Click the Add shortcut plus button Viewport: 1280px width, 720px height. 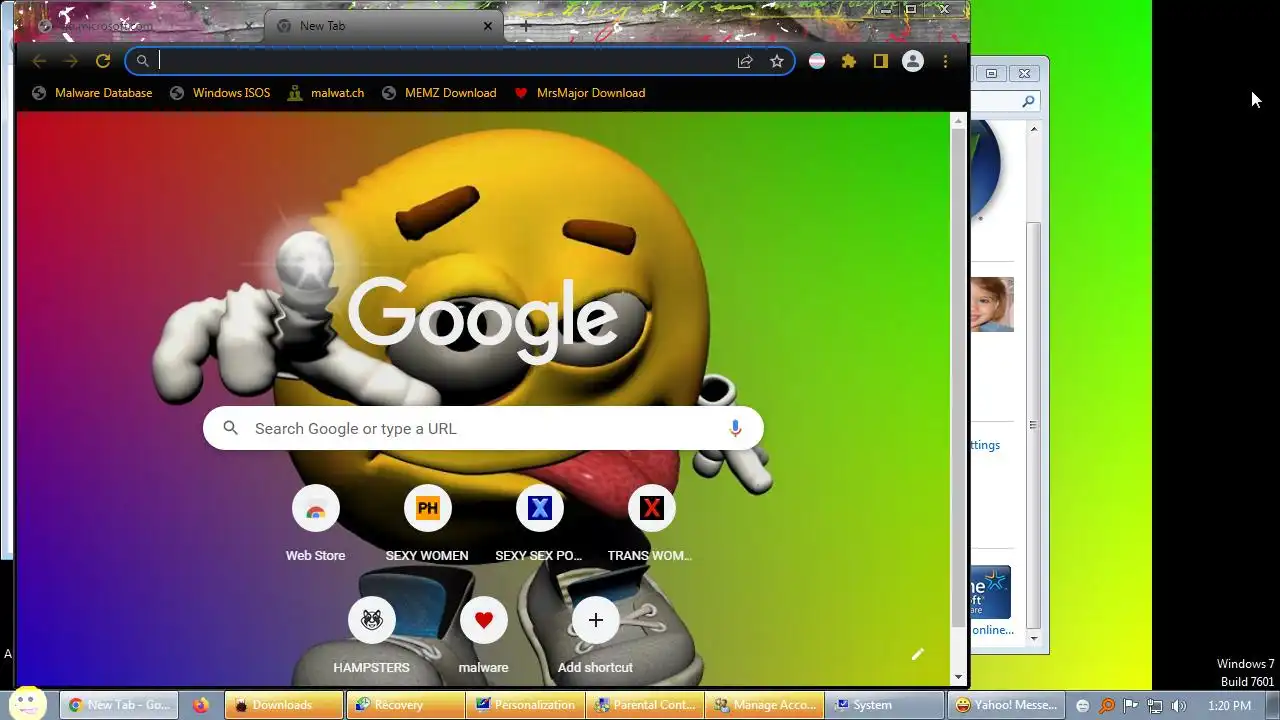pos(596,621)
